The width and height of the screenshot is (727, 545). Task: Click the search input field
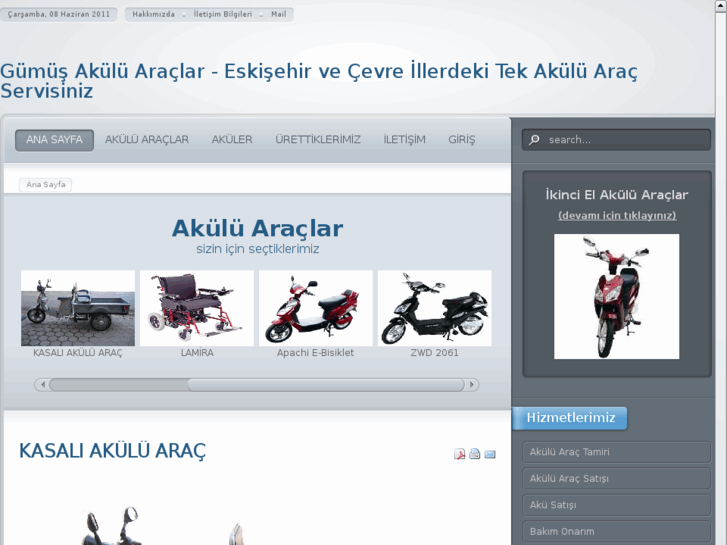pos(616,140)
